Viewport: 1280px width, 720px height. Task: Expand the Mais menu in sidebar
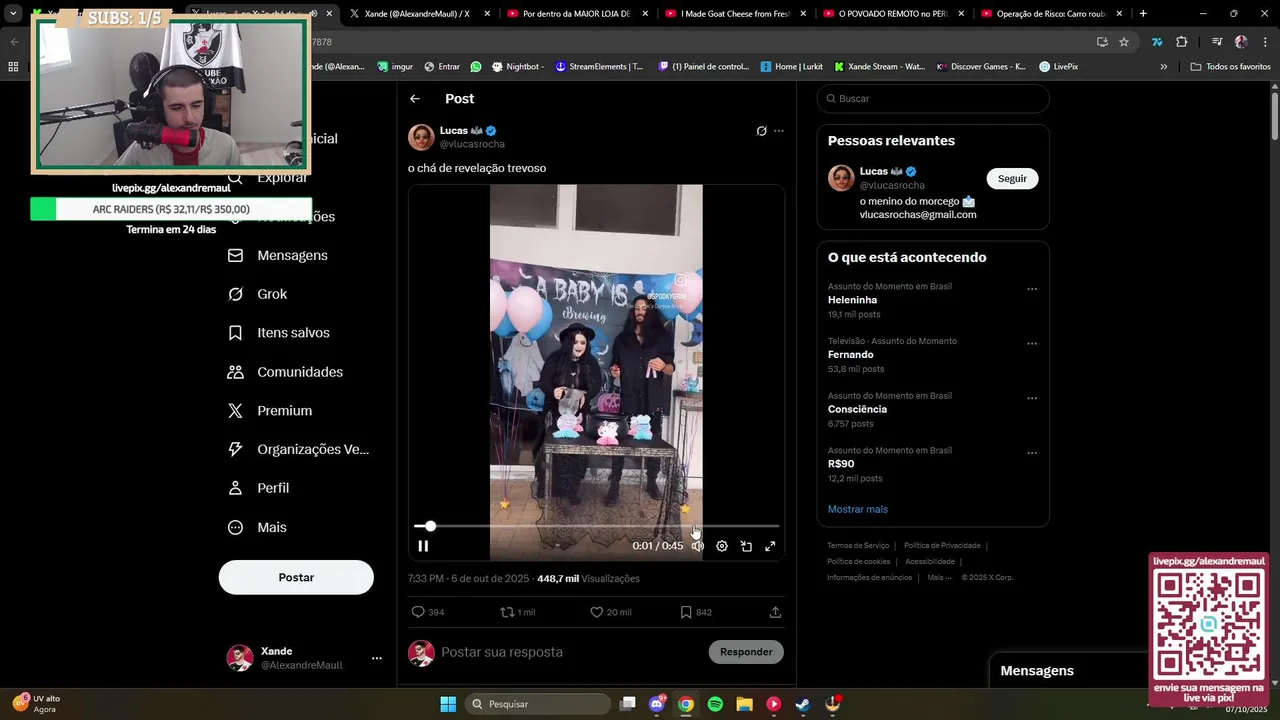tap(257, 527)
